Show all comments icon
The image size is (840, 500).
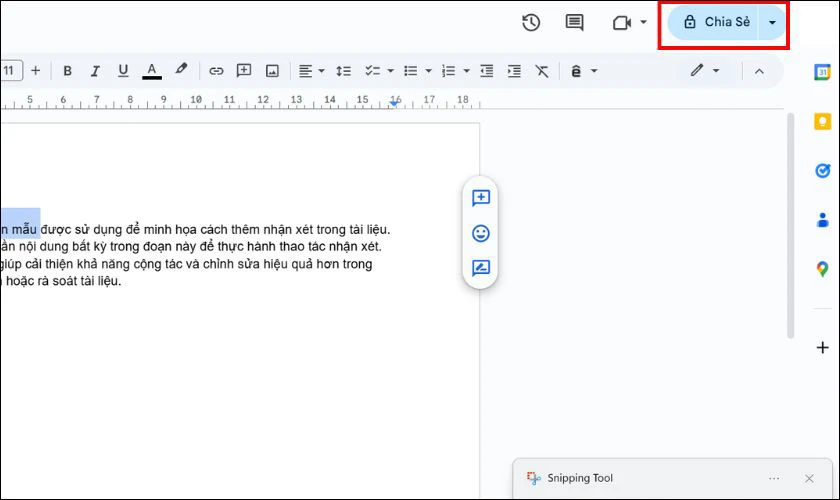tap(574, 23)
